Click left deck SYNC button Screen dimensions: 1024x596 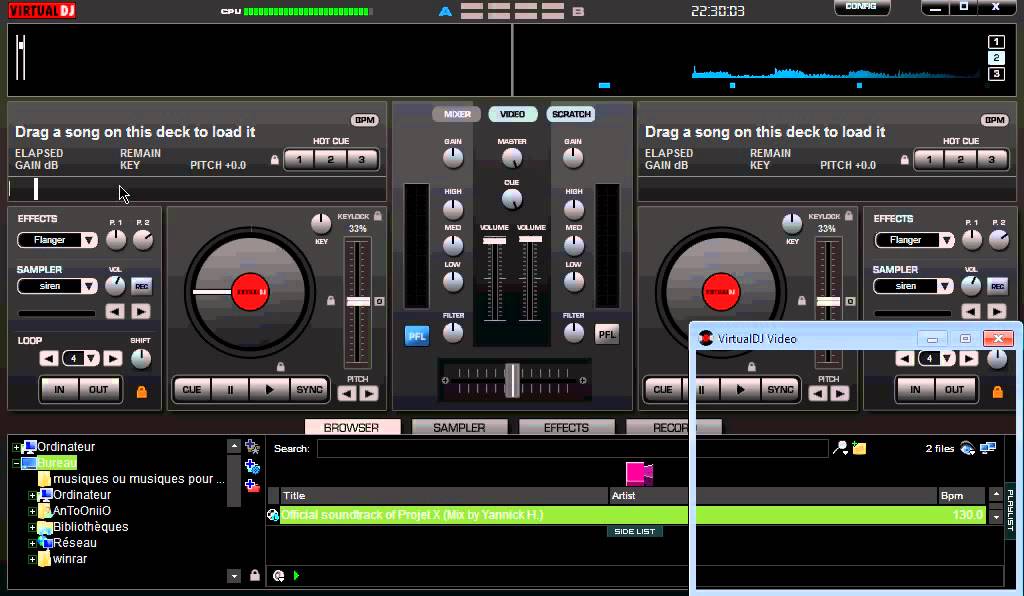309,390
